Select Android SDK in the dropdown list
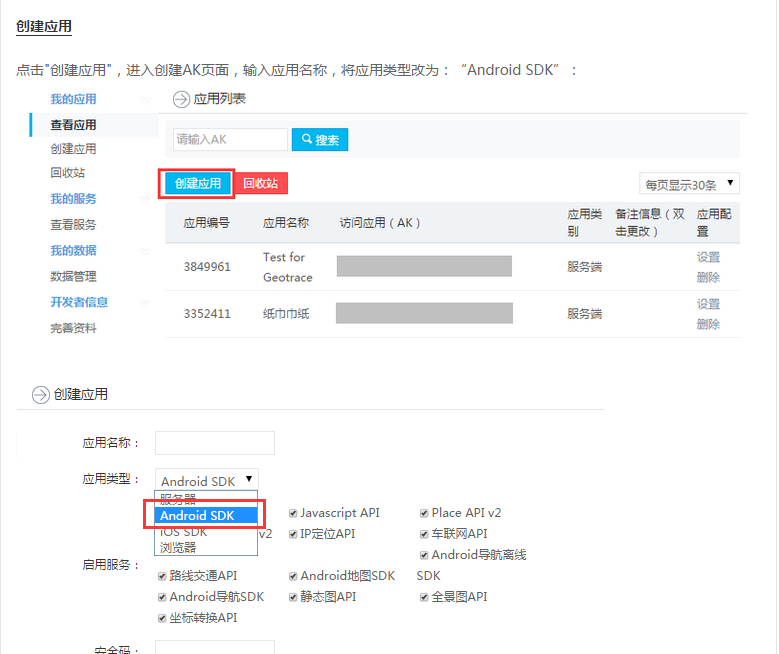779x654 pixels. pyautogui.click(x=203, y=516)
